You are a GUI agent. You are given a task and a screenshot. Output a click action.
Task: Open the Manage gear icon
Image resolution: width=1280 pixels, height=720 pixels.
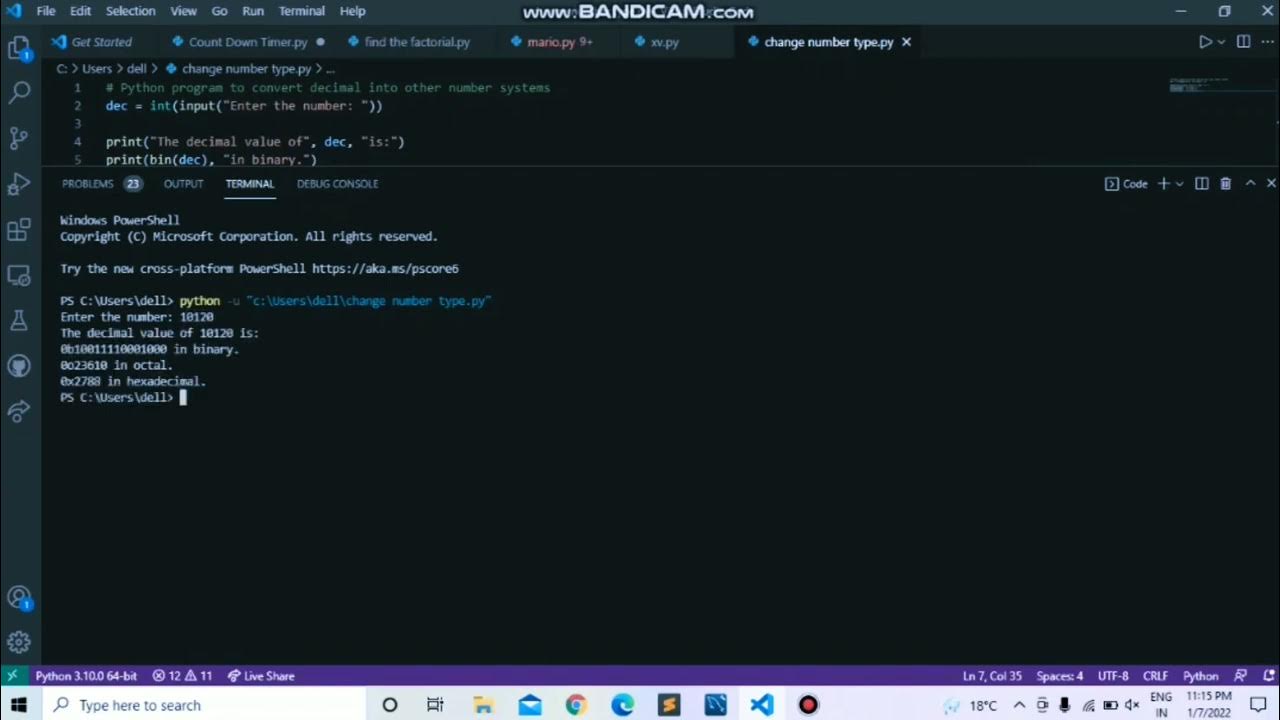pyautogui.click(x=19, y=643)
